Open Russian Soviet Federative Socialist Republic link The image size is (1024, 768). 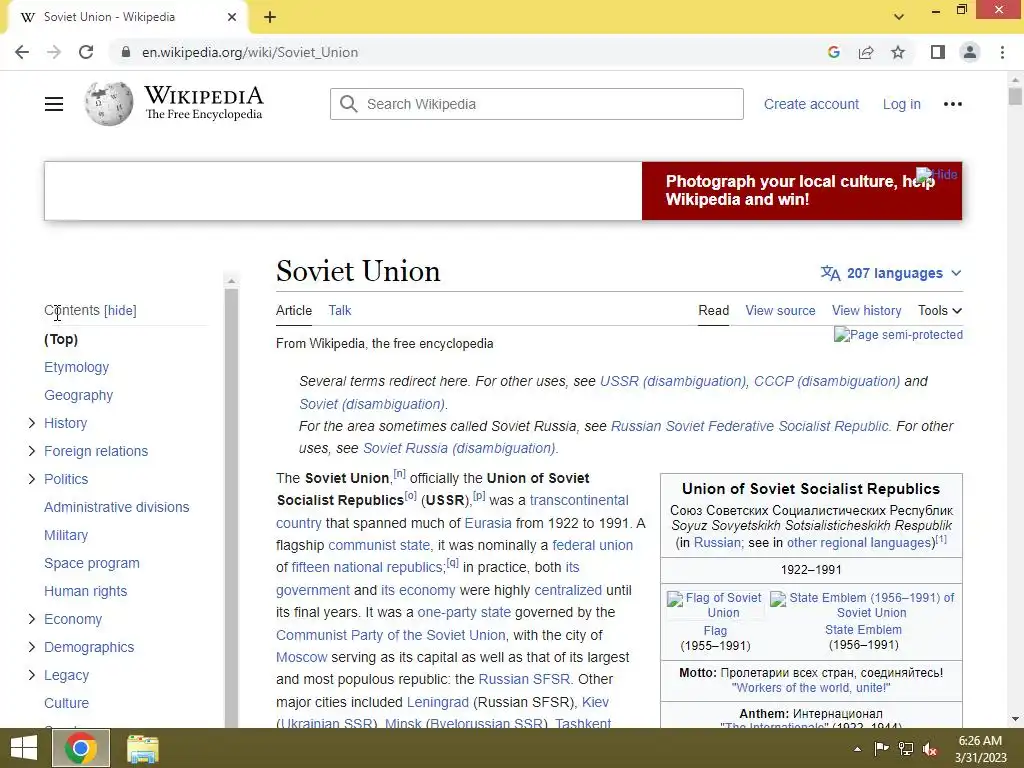click(750, 426)
